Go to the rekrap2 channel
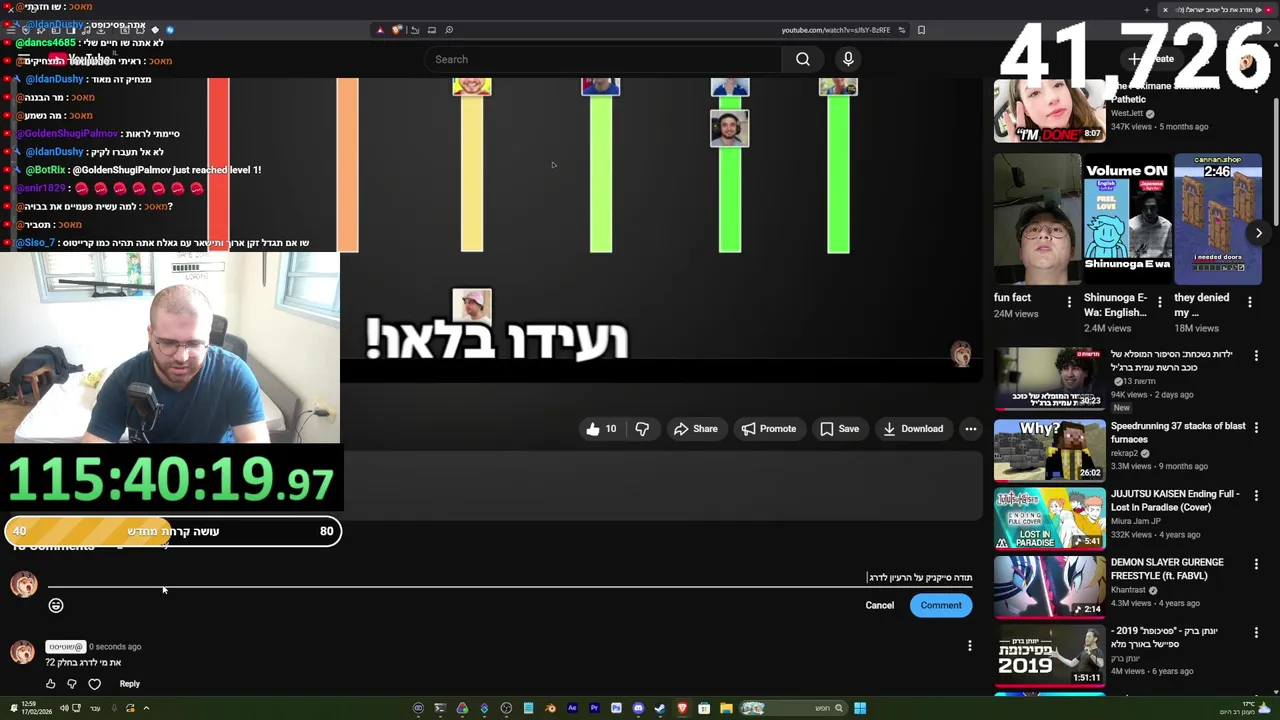The height and width of the screenshot is (720, 1280). (x=1125, y=453)
